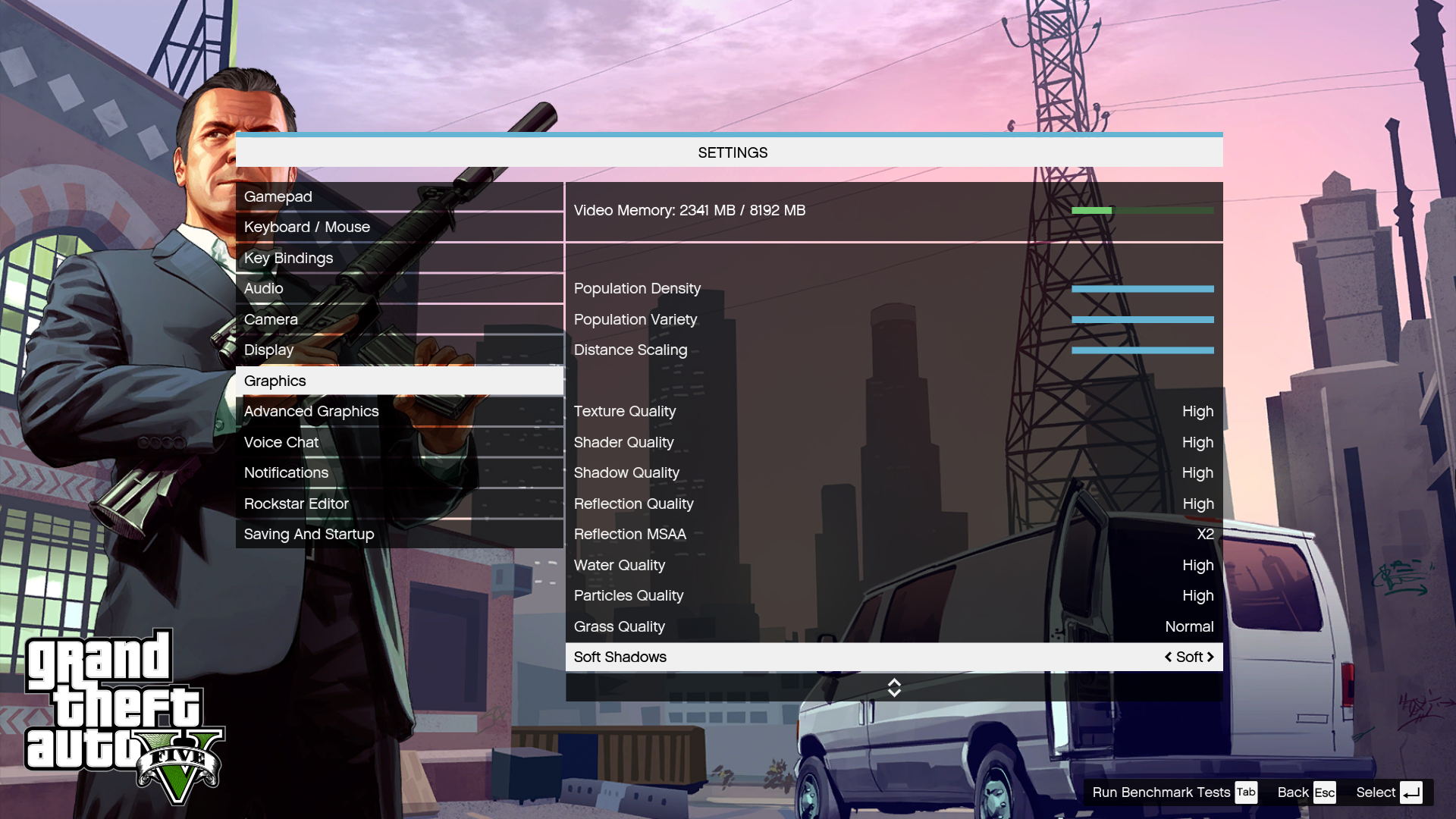The height and width of the screenshot is (819, 1456).
Task: Change the Texture Quality High value
Action: (1197, 411)
